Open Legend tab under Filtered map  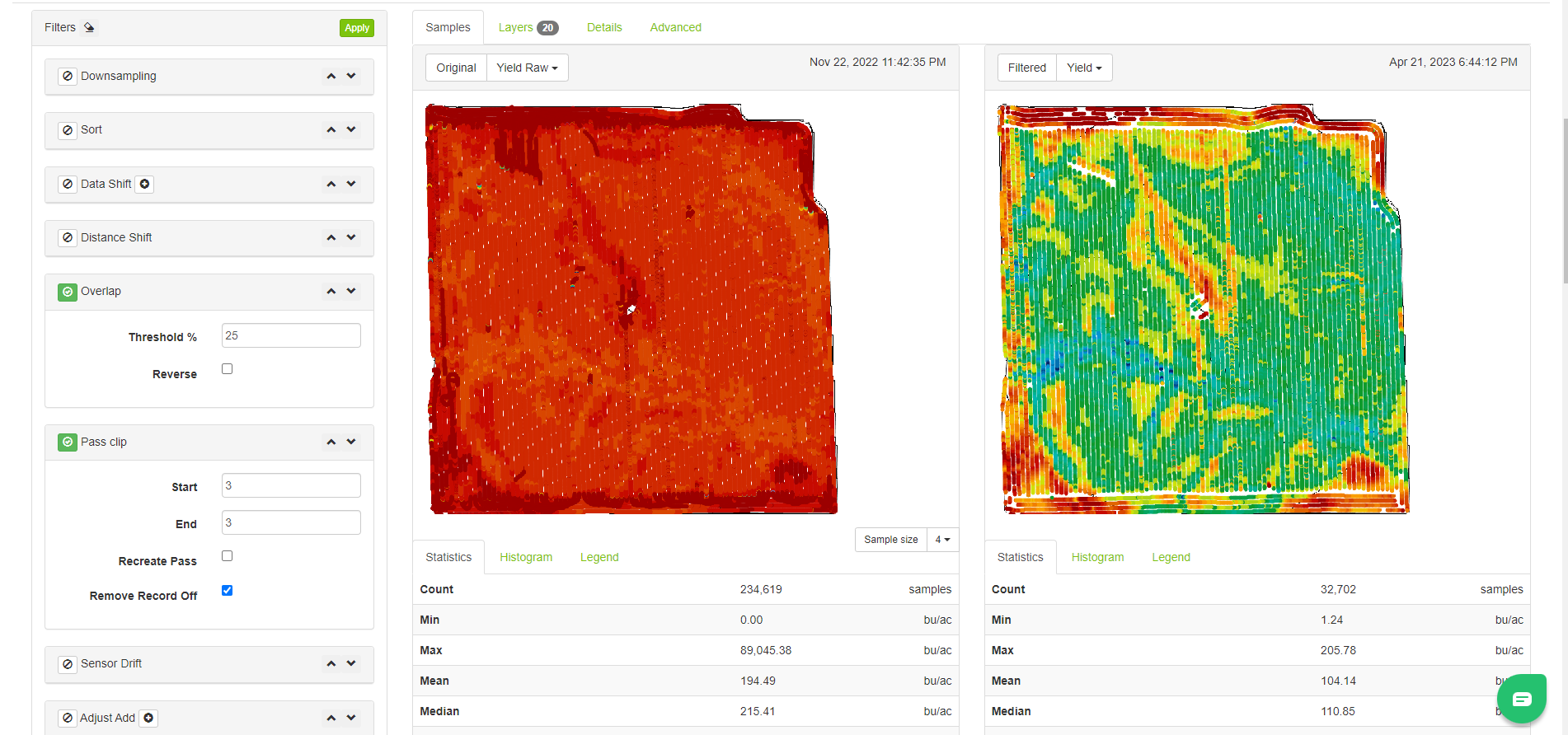[x=1171, y=557]
